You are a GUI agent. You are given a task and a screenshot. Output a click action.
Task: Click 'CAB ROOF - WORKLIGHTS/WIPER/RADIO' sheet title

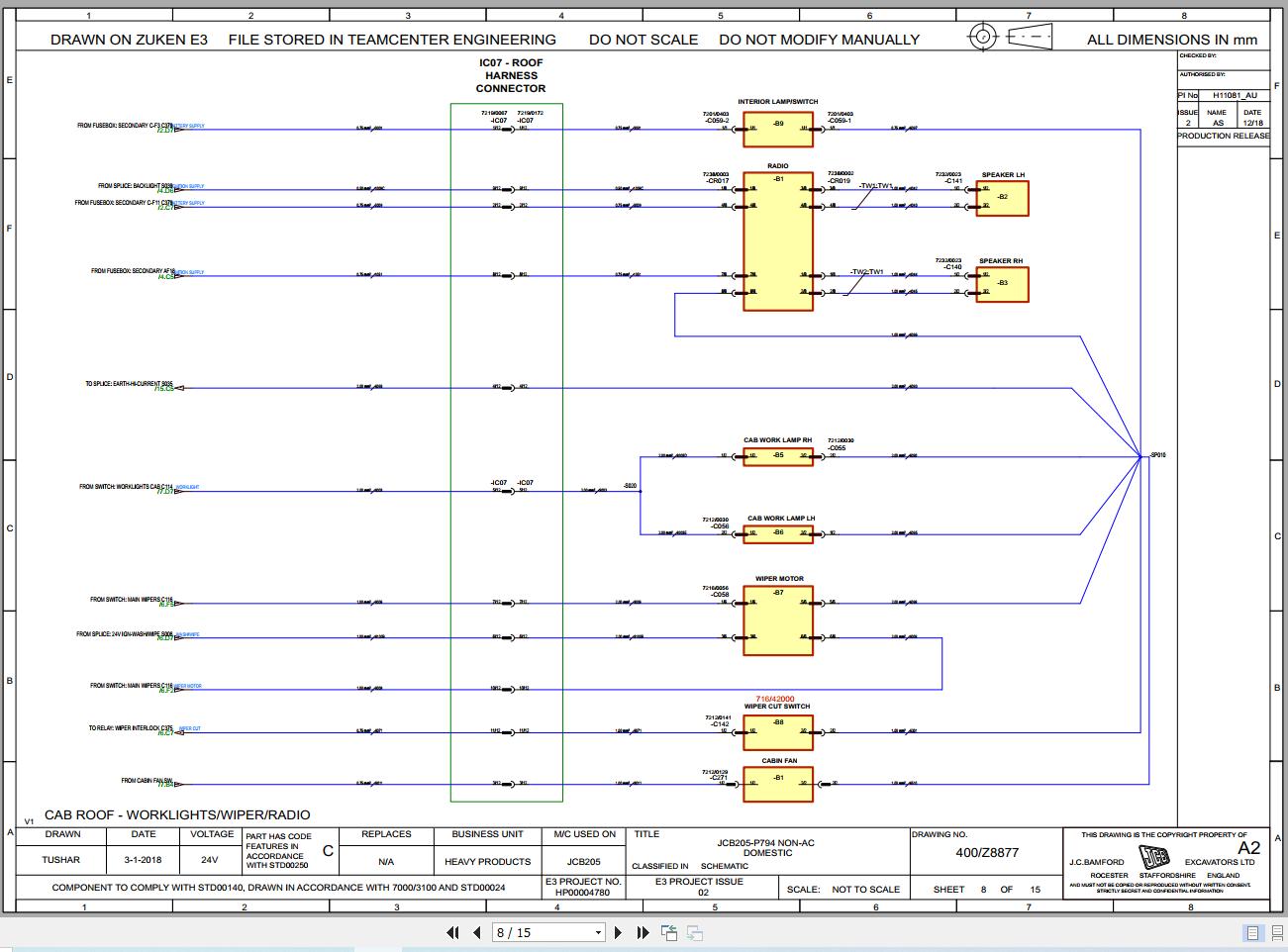[x=177, y=814]
